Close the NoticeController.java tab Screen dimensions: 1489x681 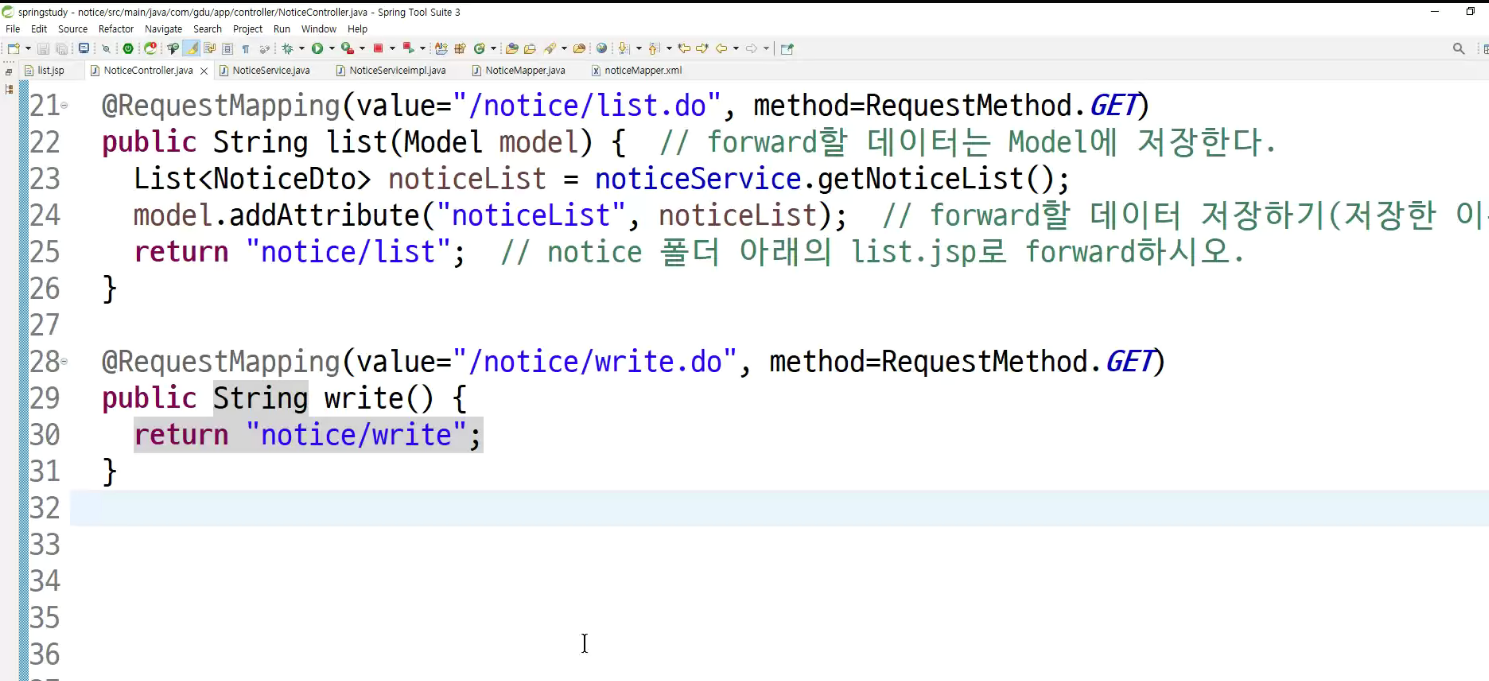point(204,71)
